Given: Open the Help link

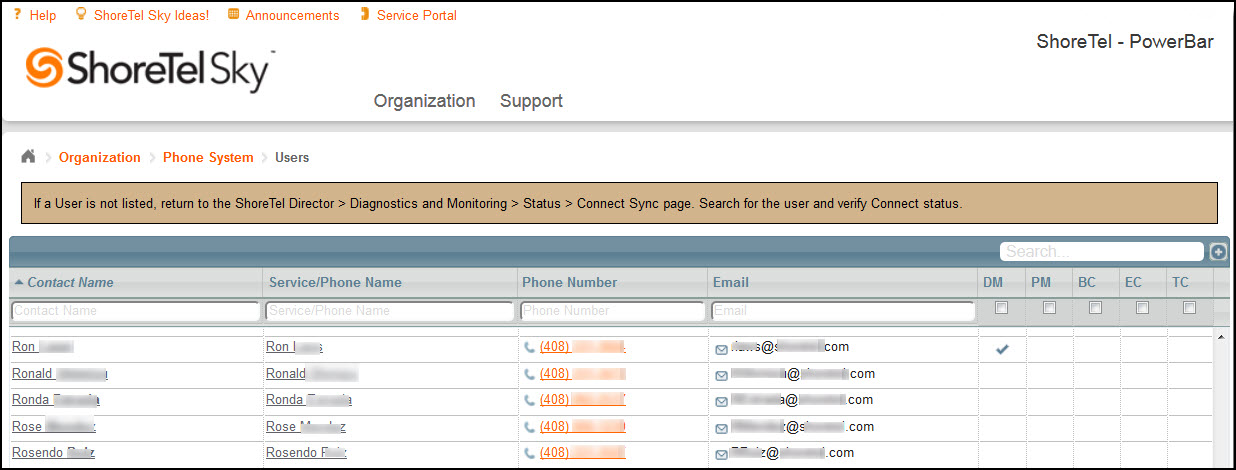Looking at the screenshot, I should [43, 15].
